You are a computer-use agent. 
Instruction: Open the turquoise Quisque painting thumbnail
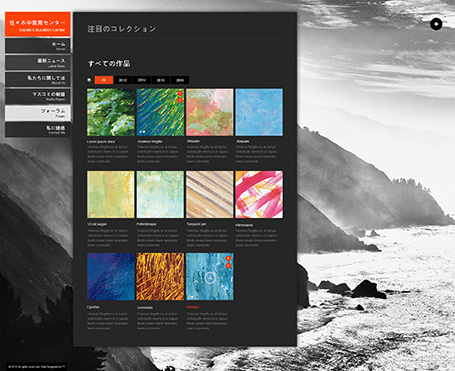click(x=210, y=277)
